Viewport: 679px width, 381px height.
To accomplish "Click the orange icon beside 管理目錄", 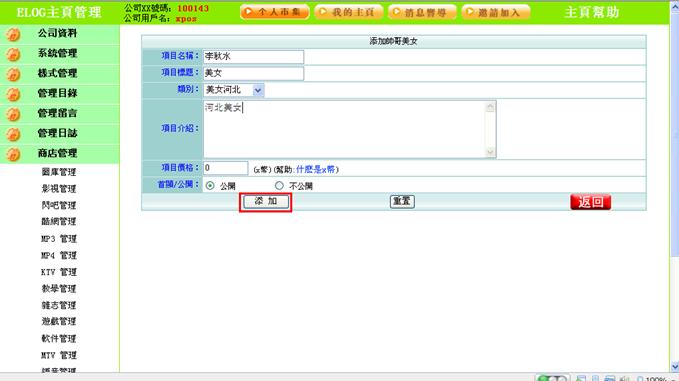I will (x=13, y=94).
